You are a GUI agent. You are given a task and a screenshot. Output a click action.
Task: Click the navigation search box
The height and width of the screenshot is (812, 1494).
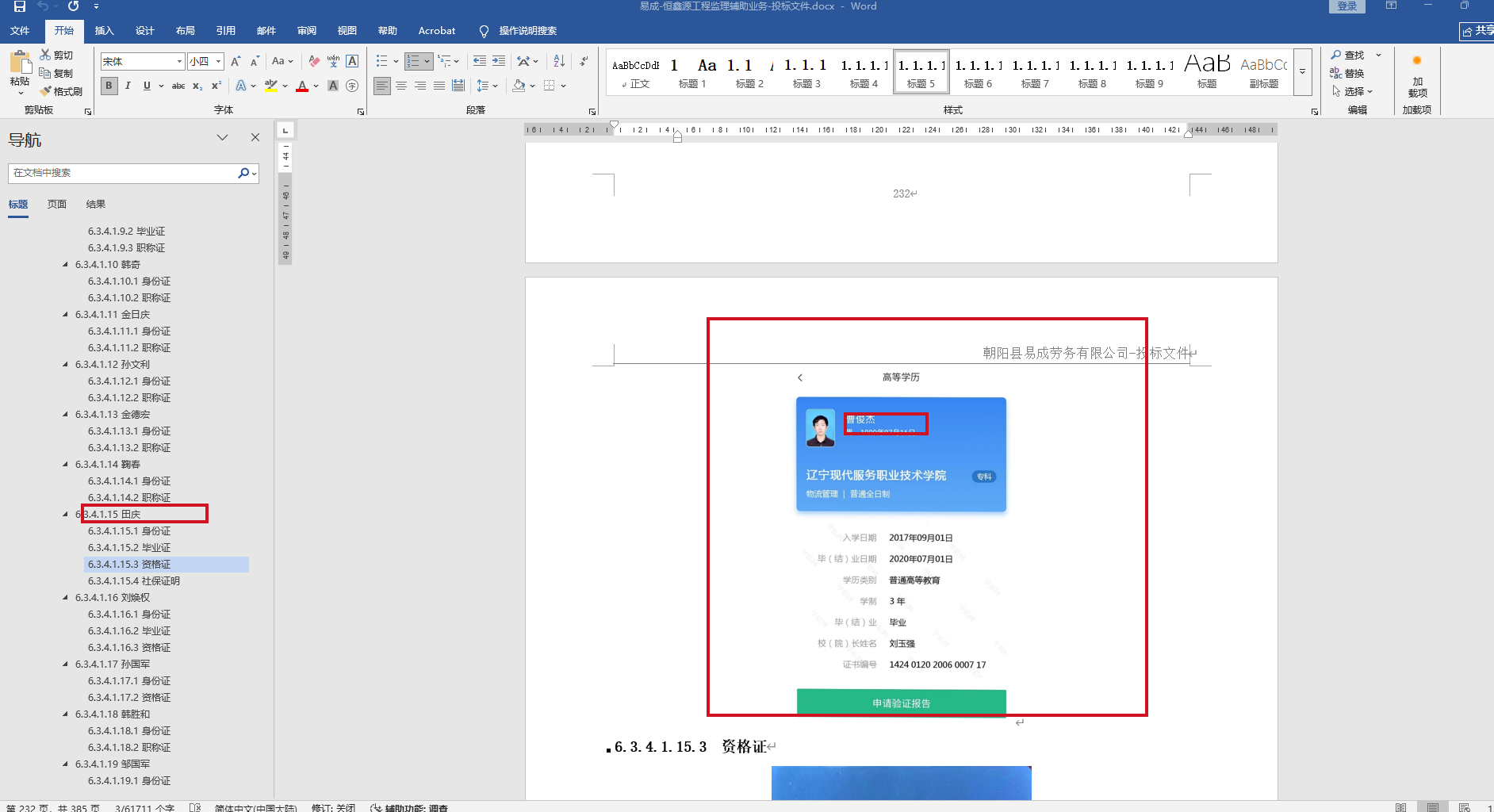coord(123,173)
